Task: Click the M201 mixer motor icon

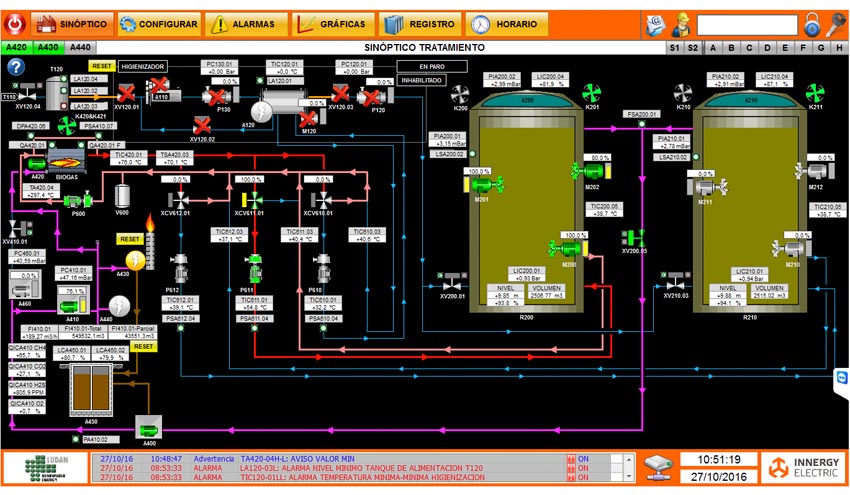Action: coord(482,185)
